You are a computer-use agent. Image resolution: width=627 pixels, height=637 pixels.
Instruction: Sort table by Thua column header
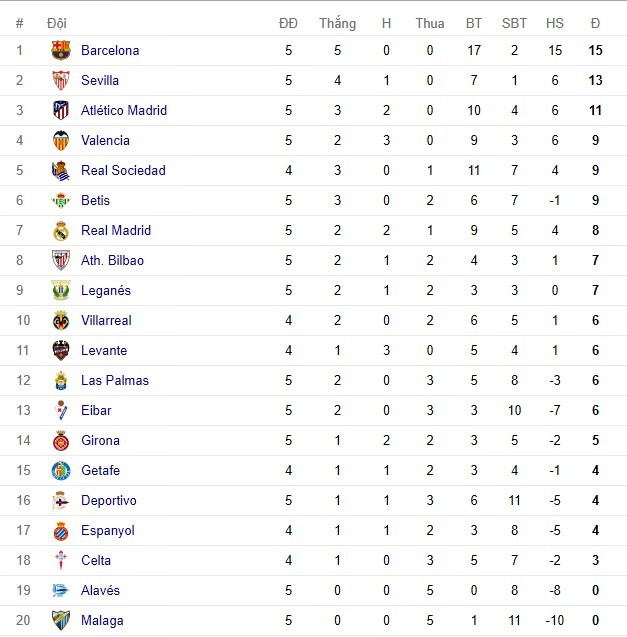tap(430, 23)
